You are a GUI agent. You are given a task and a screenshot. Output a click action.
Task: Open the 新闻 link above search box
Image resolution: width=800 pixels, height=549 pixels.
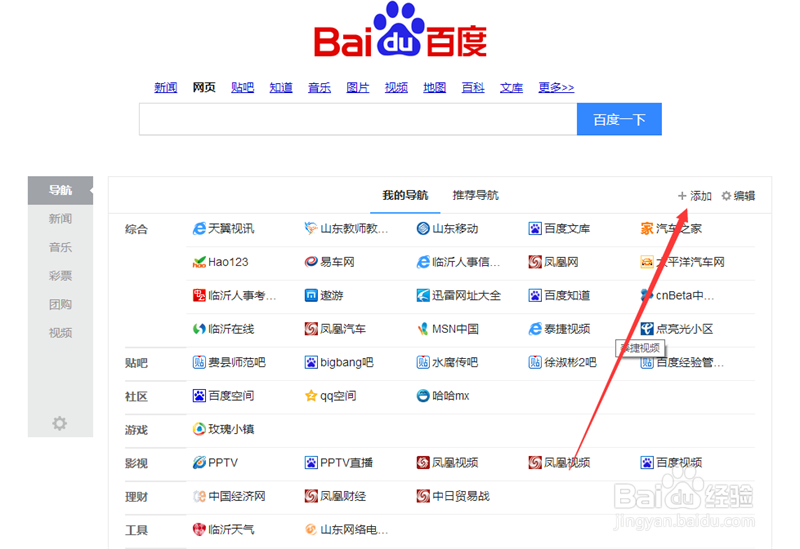tap(166, 88)
